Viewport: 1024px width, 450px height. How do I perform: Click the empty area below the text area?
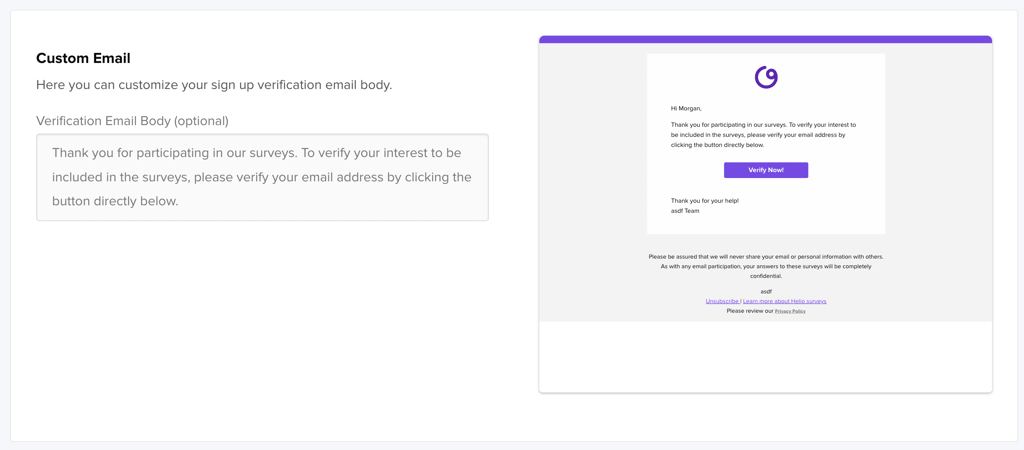point(262,320)
